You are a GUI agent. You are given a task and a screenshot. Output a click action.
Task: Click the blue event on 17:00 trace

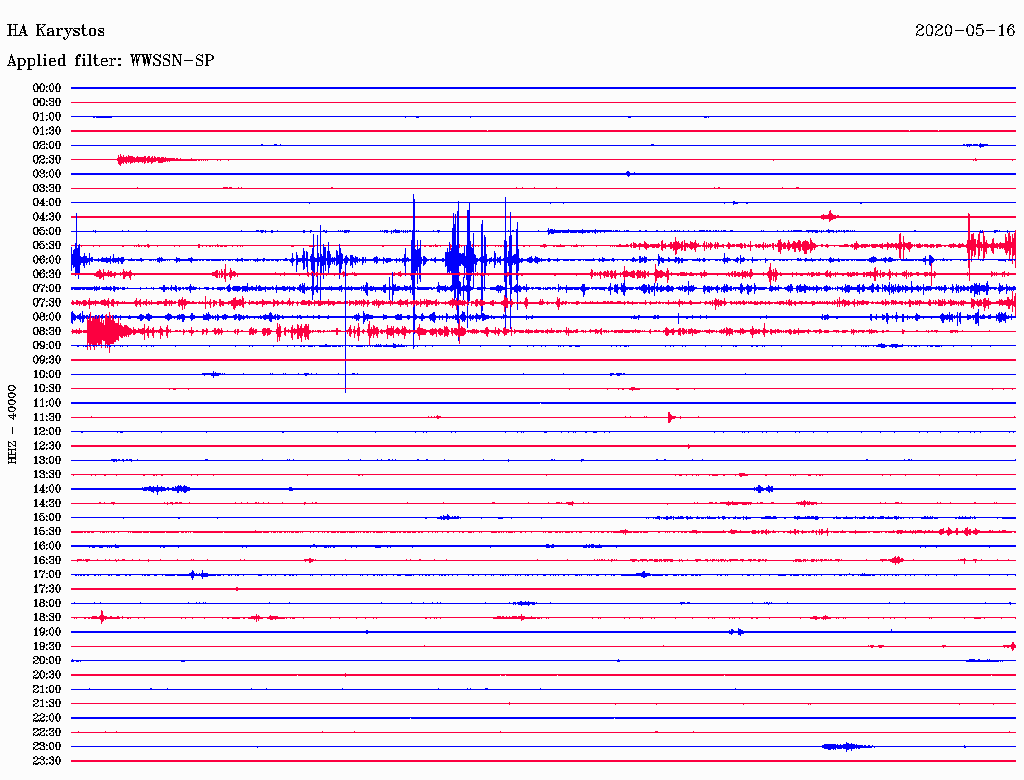click(x=198, y=575)
